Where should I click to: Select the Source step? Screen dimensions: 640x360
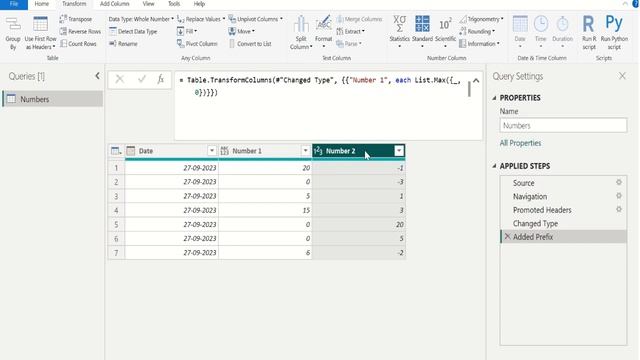(x=563, y=183)
